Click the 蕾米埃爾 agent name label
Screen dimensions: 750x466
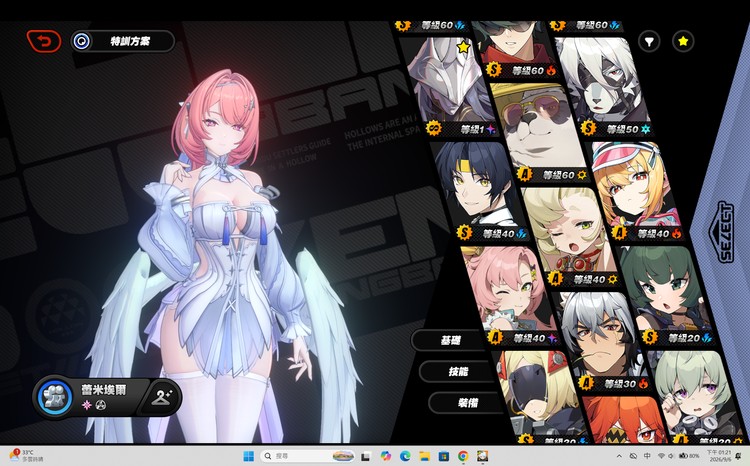tap(103, 389)
